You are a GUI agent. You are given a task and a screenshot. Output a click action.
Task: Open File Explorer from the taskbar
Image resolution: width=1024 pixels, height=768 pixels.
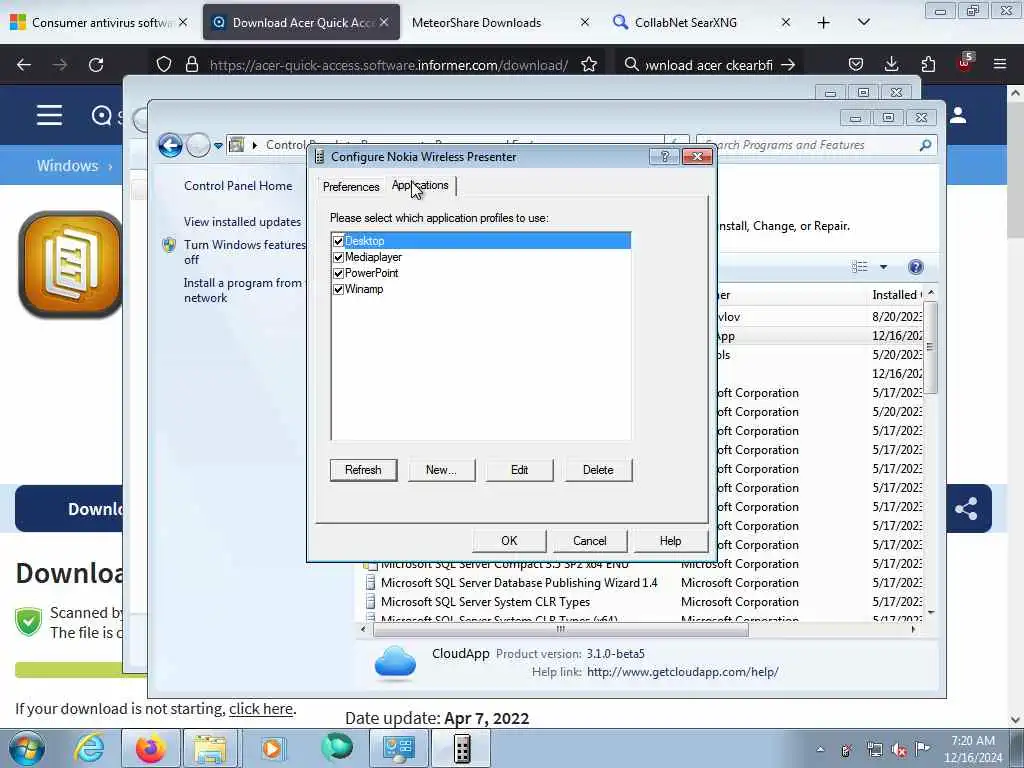209,748
